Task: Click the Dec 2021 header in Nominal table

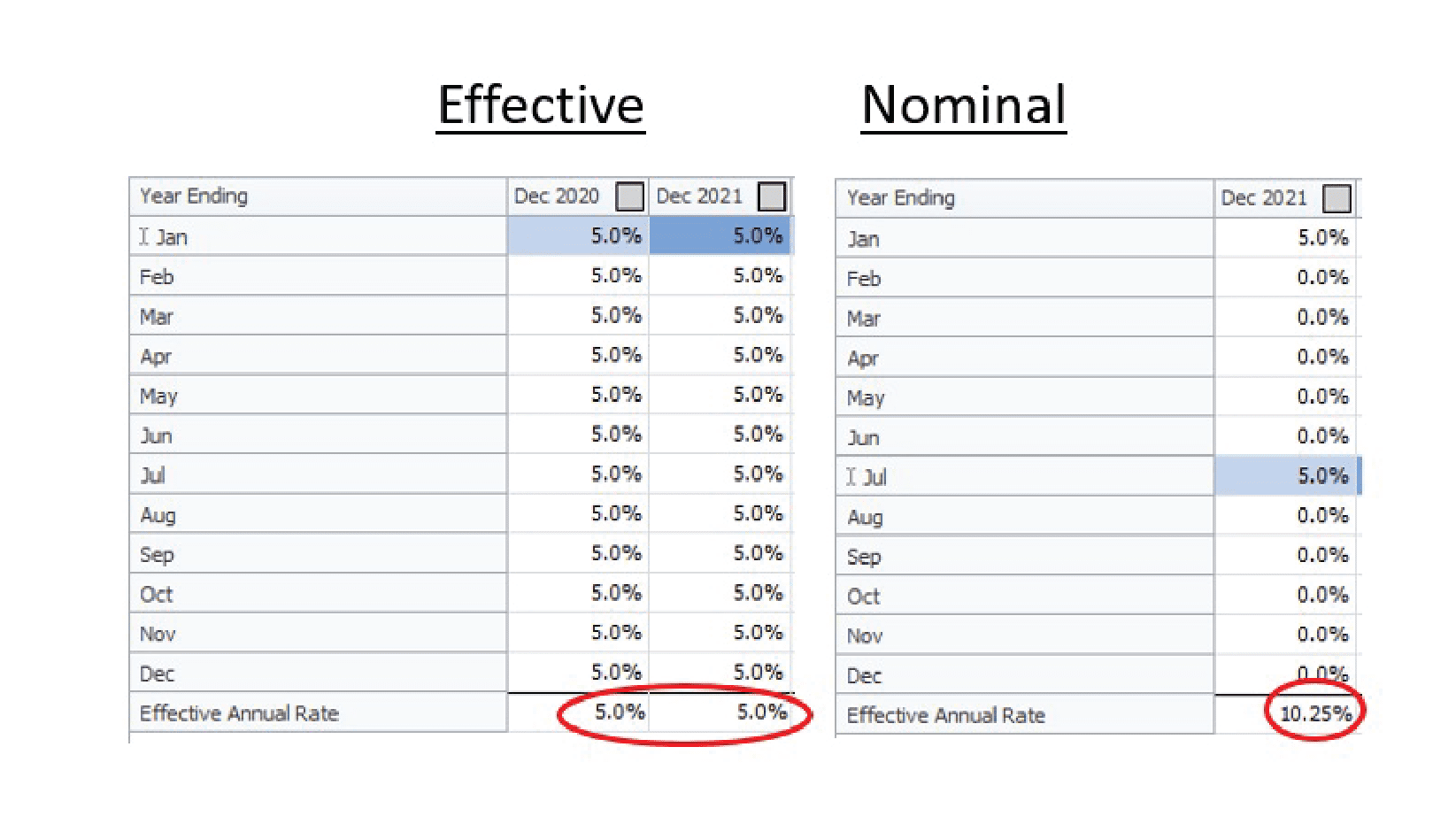Action: pyautogui.click(x=1267, y=198)
